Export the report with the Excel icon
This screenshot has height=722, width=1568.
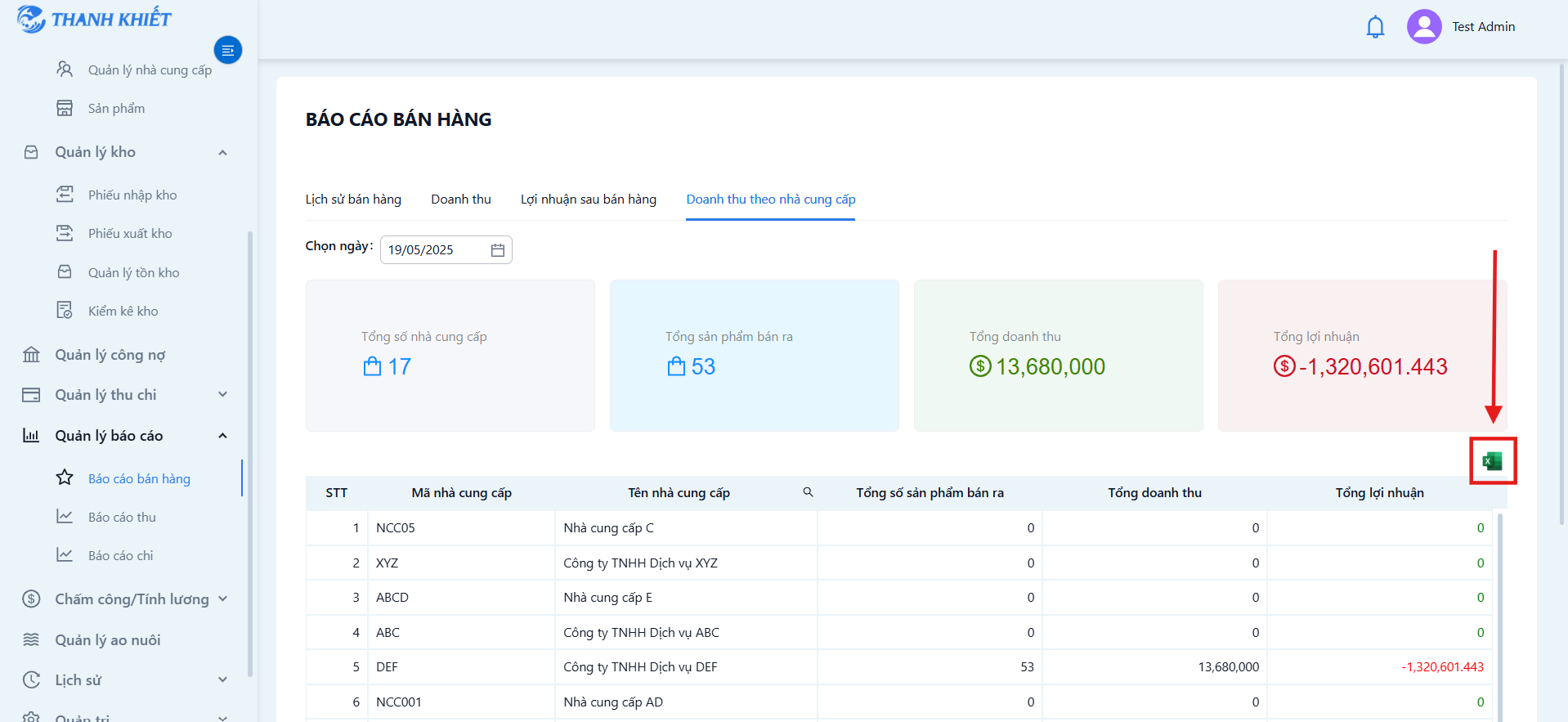click(x=1492, y=461)
